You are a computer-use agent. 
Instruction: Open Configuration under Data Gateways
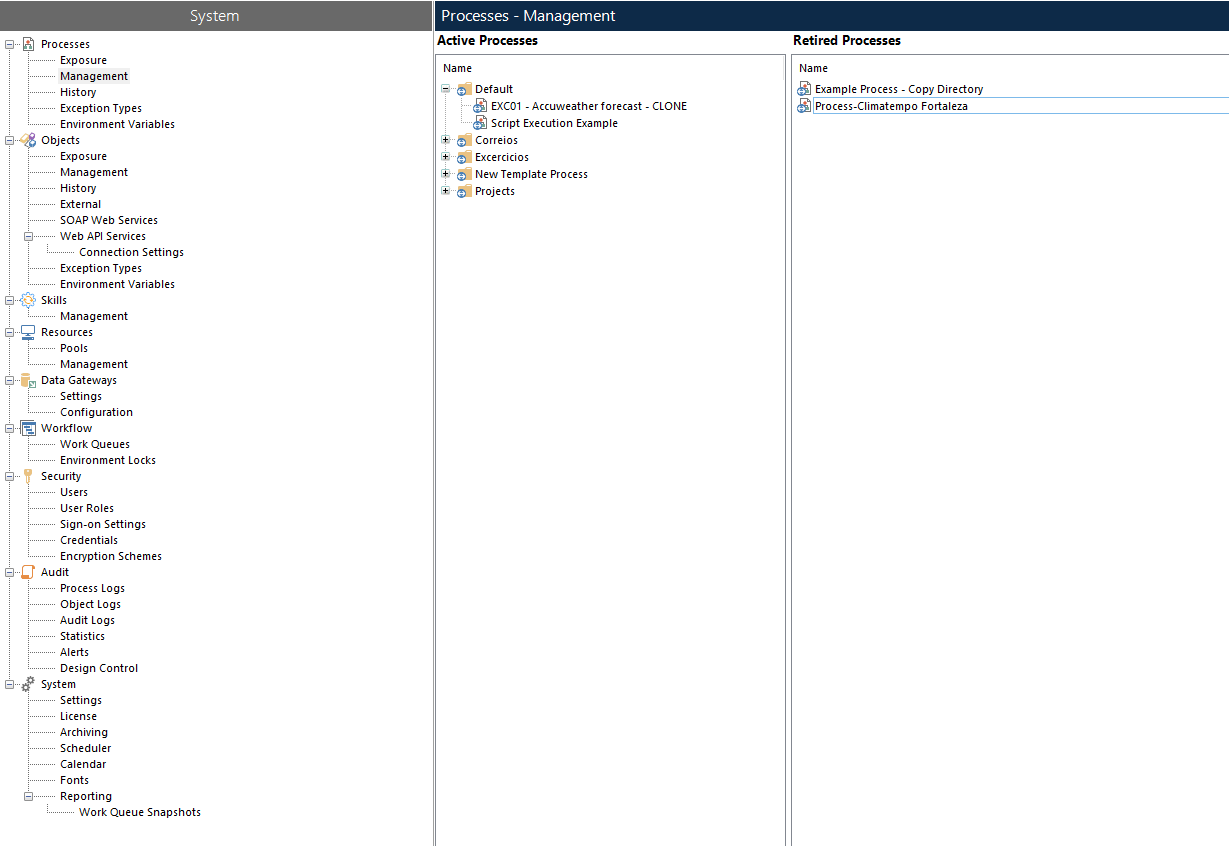(96, 412)
